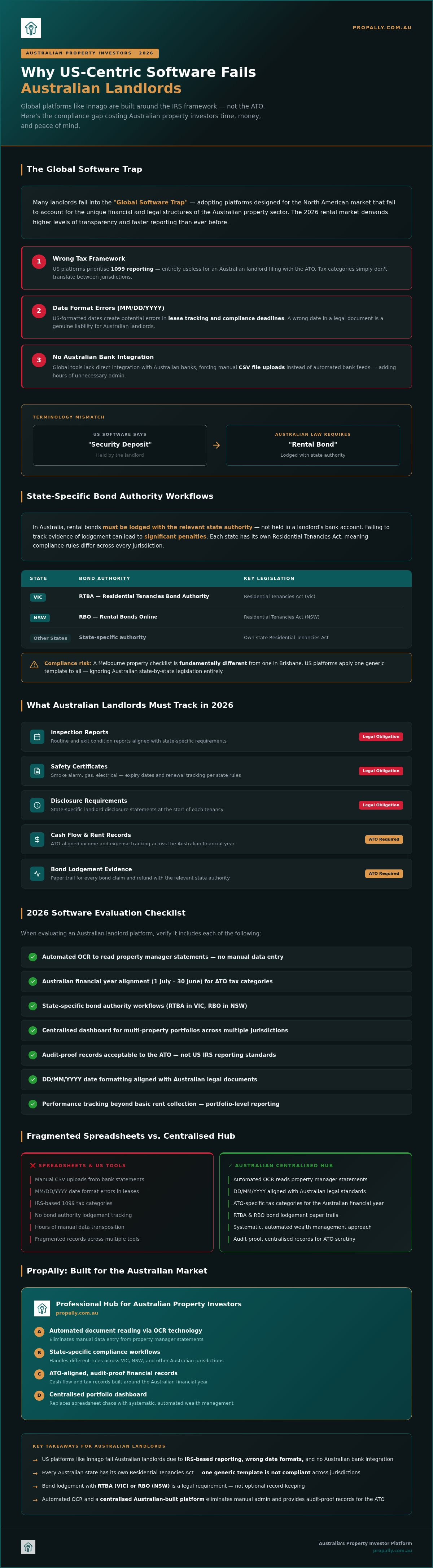Click the alert icon beside Disclosure Requirements
The image size is (433, 1568).
pos(37,805)
